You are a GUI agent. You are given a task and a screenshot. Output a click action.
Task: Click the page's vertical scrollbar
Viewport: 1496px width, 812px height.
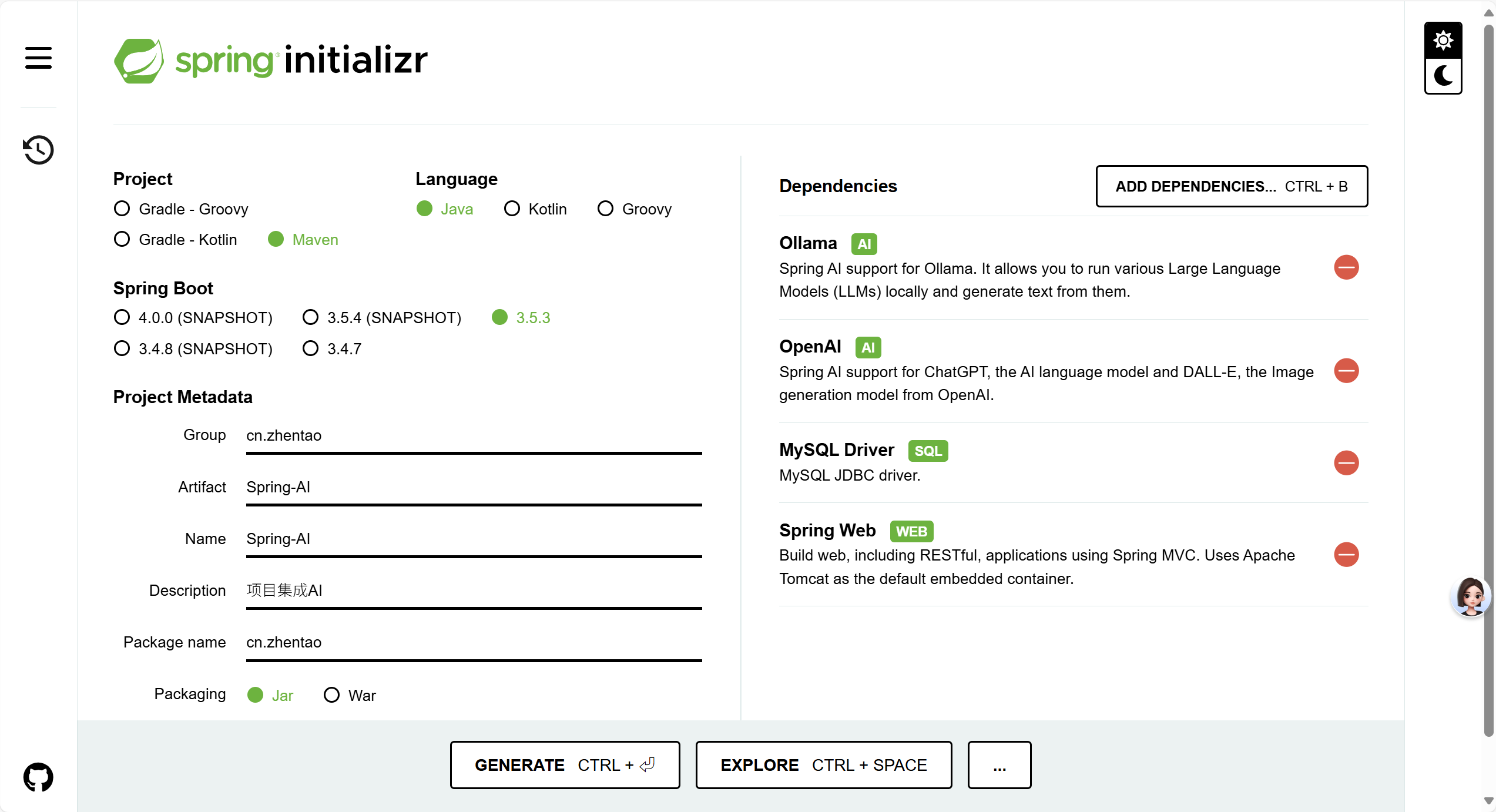tap(1488, 376)
